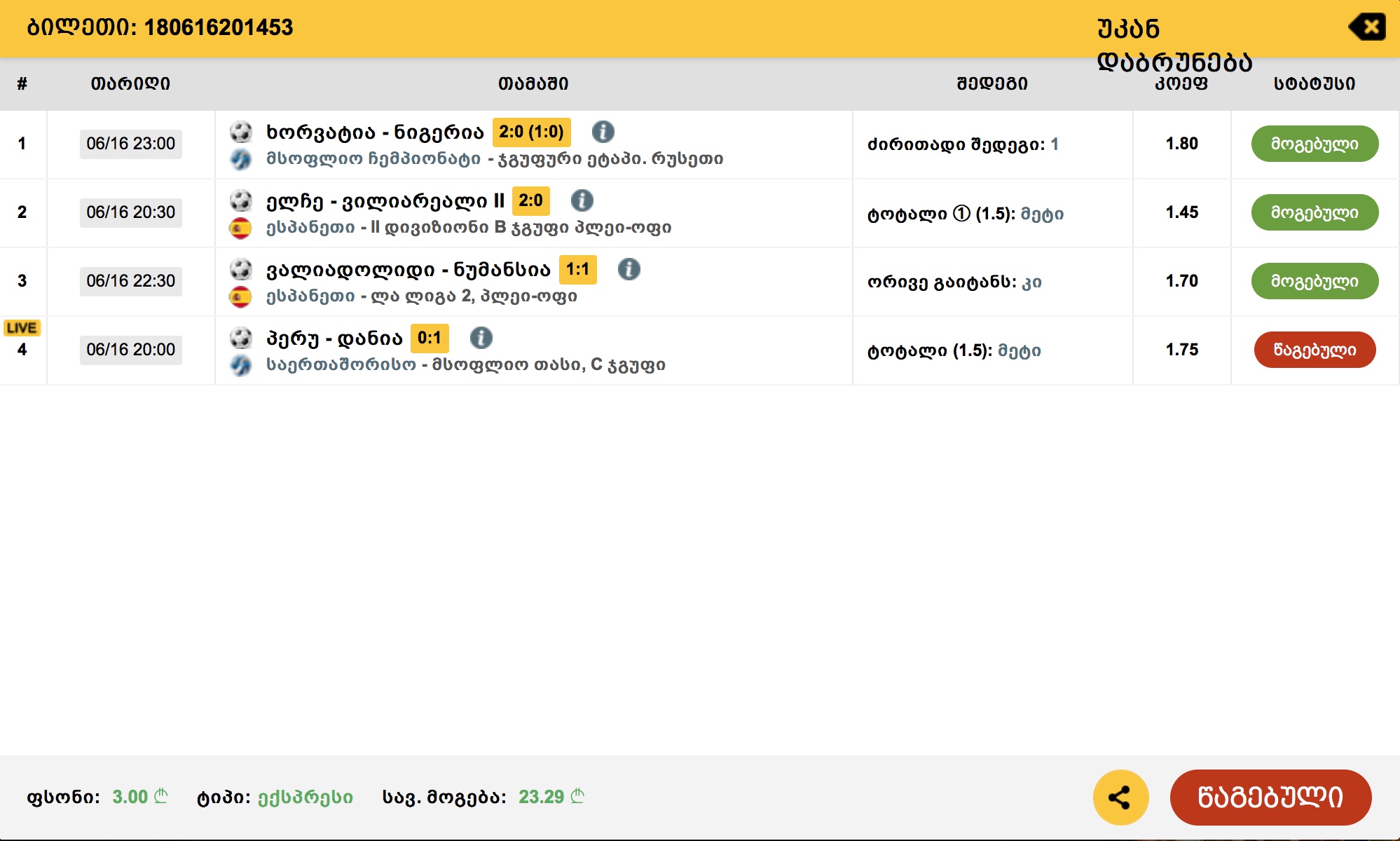
Task: Click the red lost status in row four
Action: point(1315,350)
